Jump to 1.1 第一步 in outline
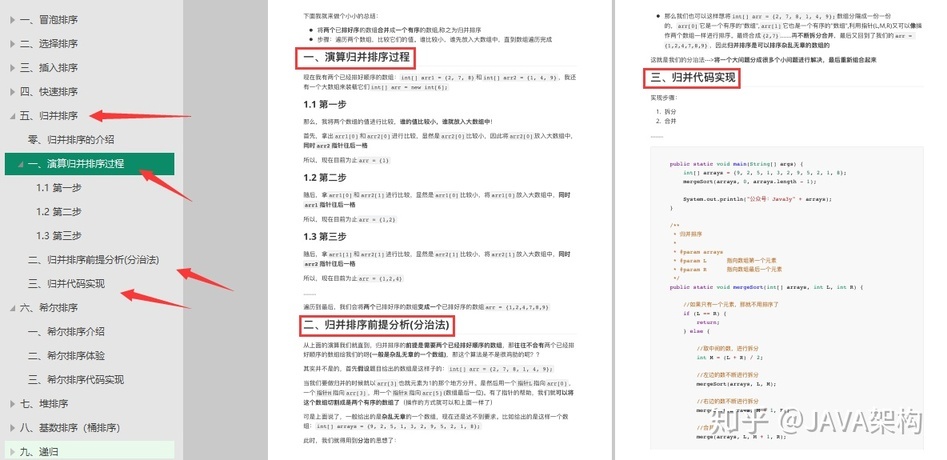Viewport: 947px width, 460px height. pyautogui.click(x=59, y=188)
